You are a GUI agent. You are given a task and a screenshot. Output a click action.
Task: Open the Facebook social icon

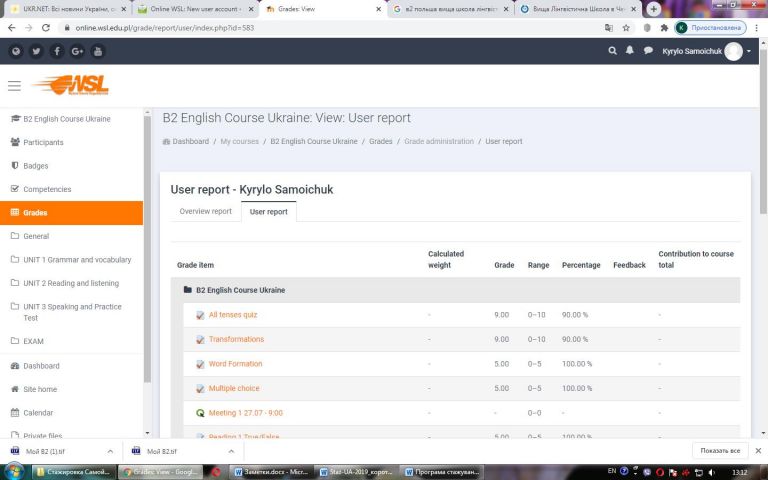click(x=57, y=51)
